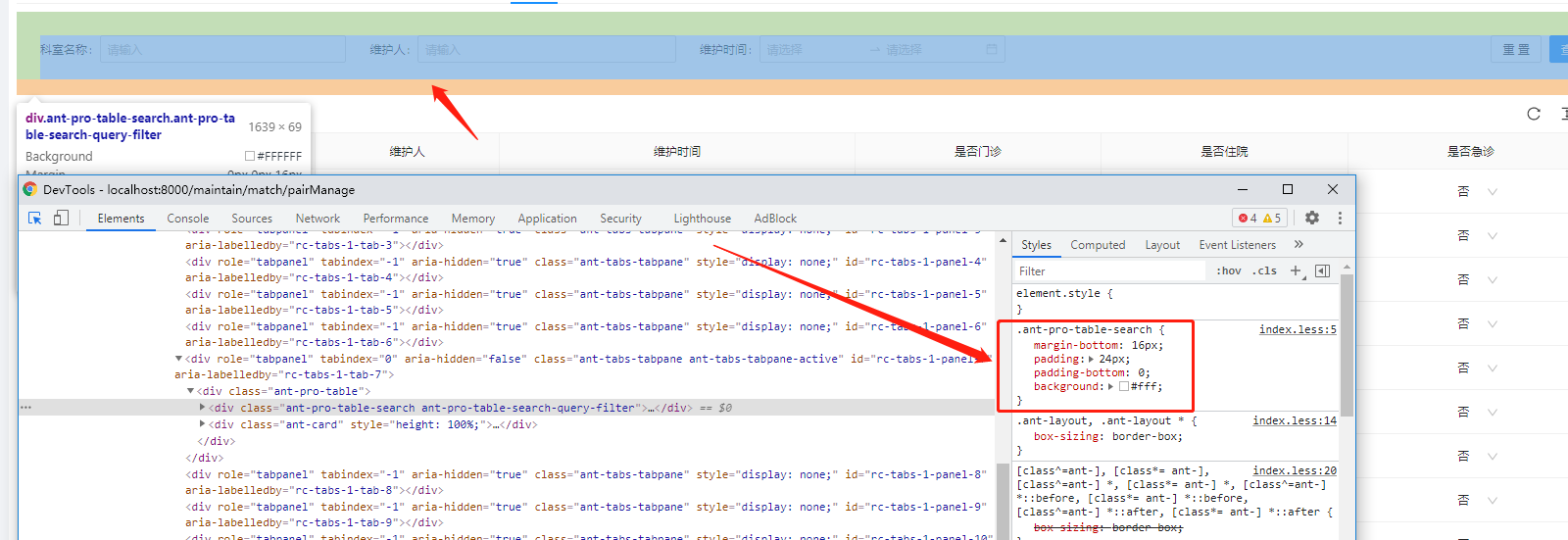Open the index.less:5 source link

coord(1298,329)
